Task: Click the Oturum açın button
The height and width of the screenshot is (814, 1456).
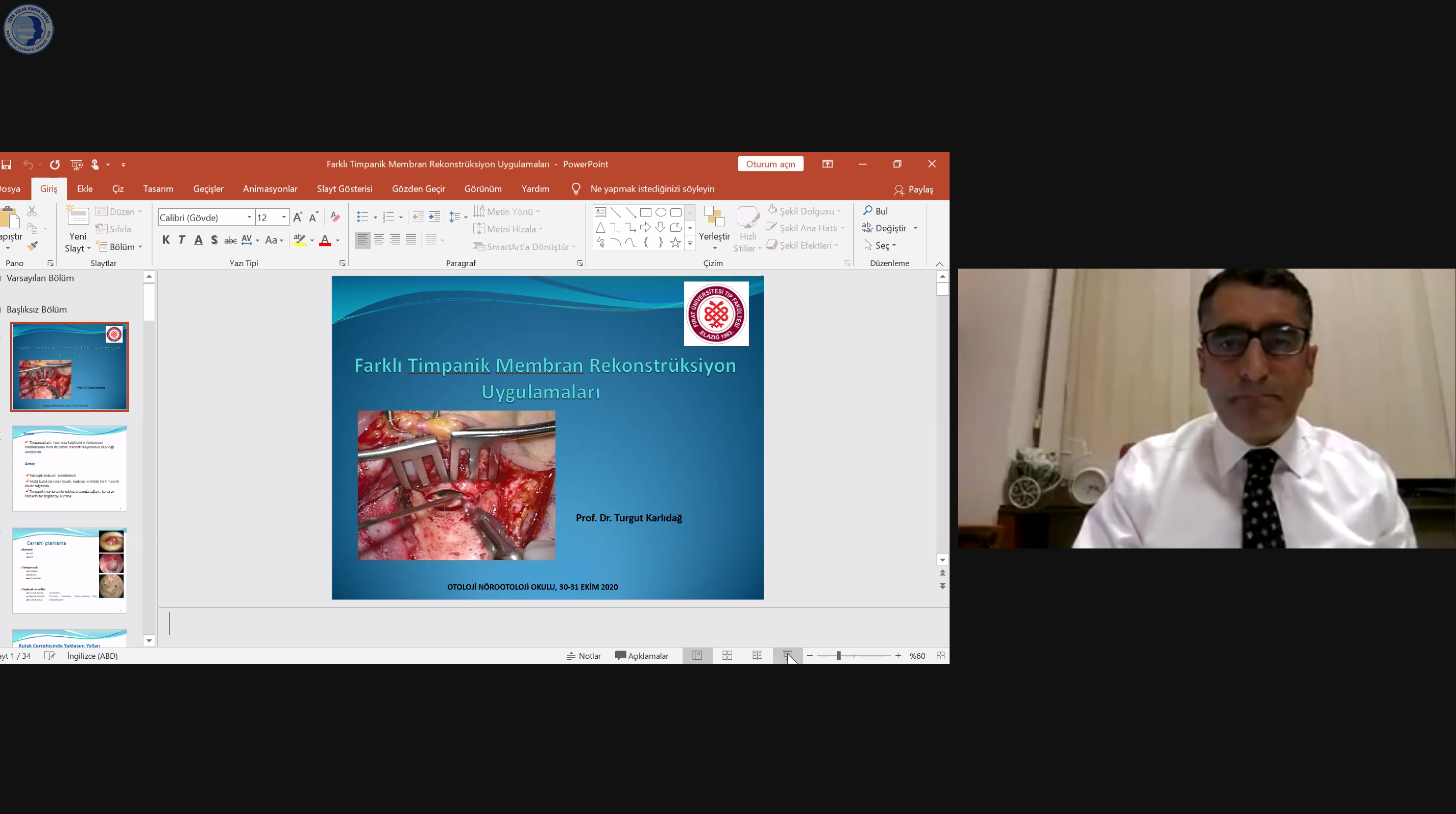Action: point(770,164)
